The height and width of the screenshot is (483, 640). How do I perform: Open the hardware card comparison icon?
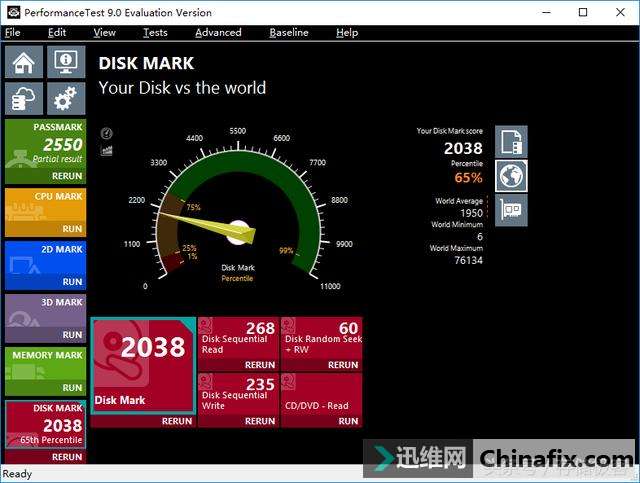[x=511, y=210]
